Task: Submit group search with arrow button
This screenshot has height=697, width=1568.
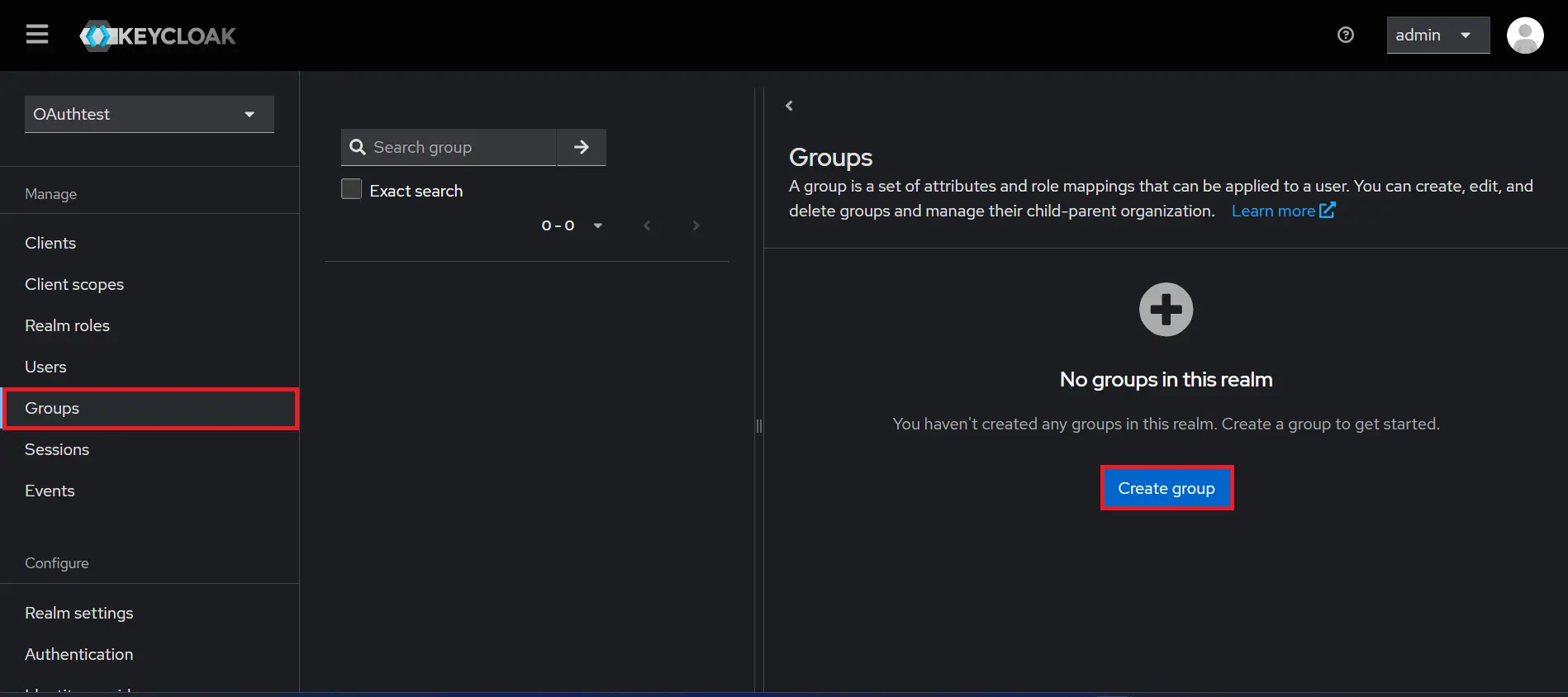Action: 582,147
